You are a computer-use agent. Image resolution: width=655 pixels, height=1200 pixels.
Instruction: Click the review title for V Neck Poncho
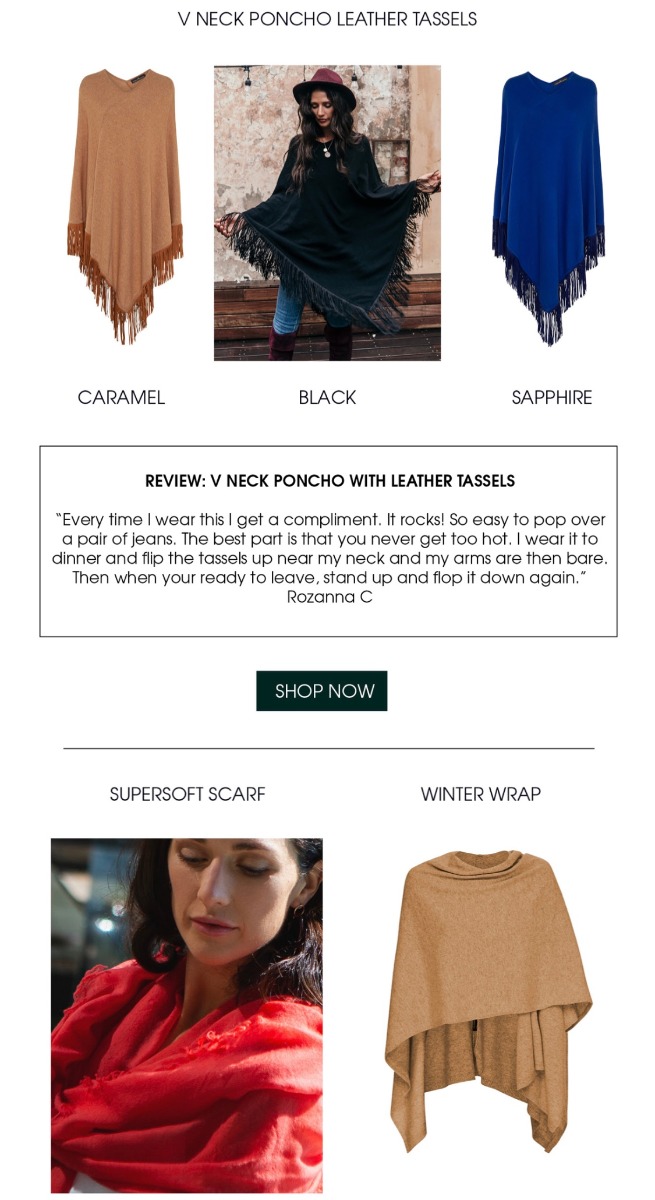coord(330,481)
